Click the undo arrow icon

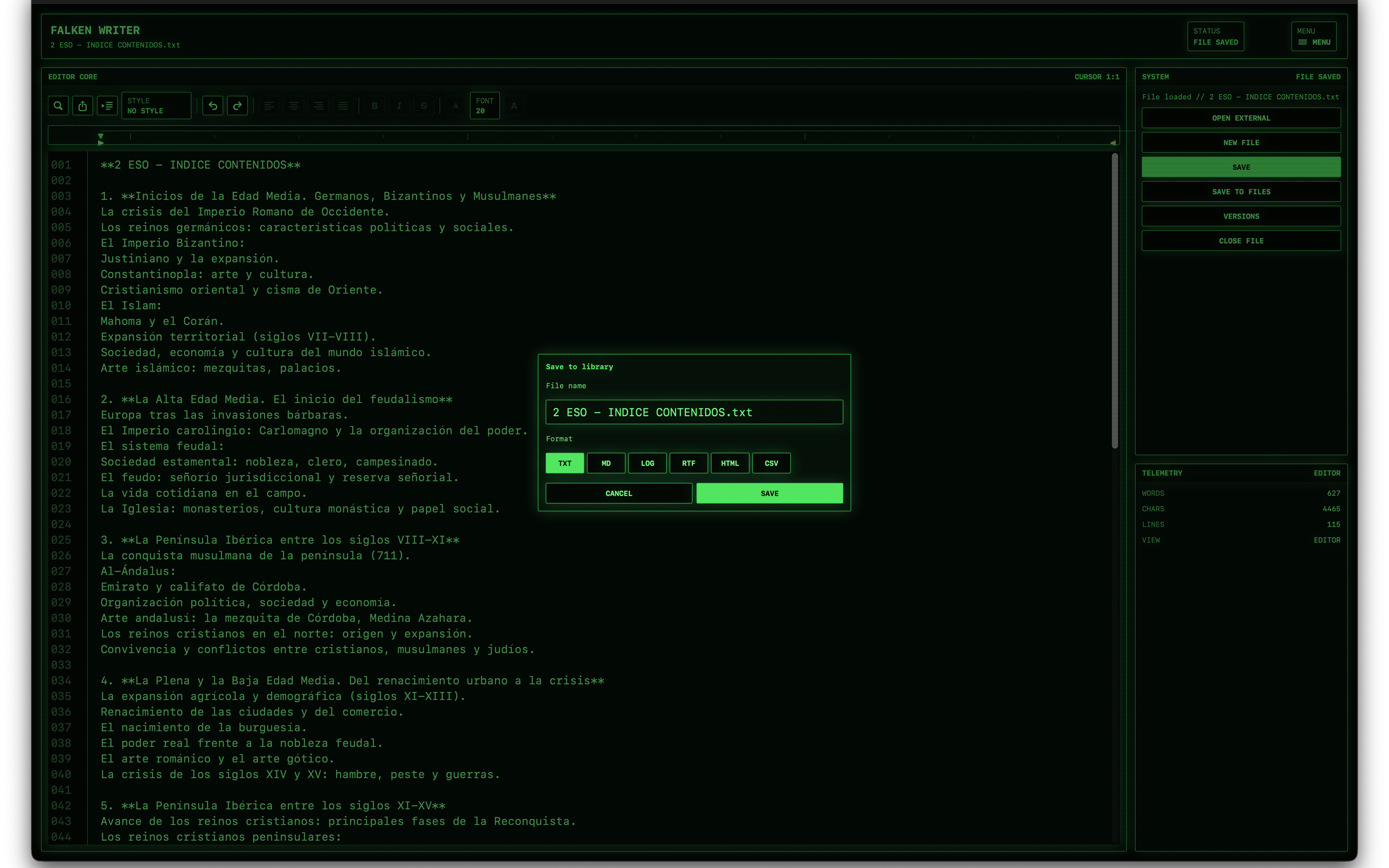click(213, 106)
